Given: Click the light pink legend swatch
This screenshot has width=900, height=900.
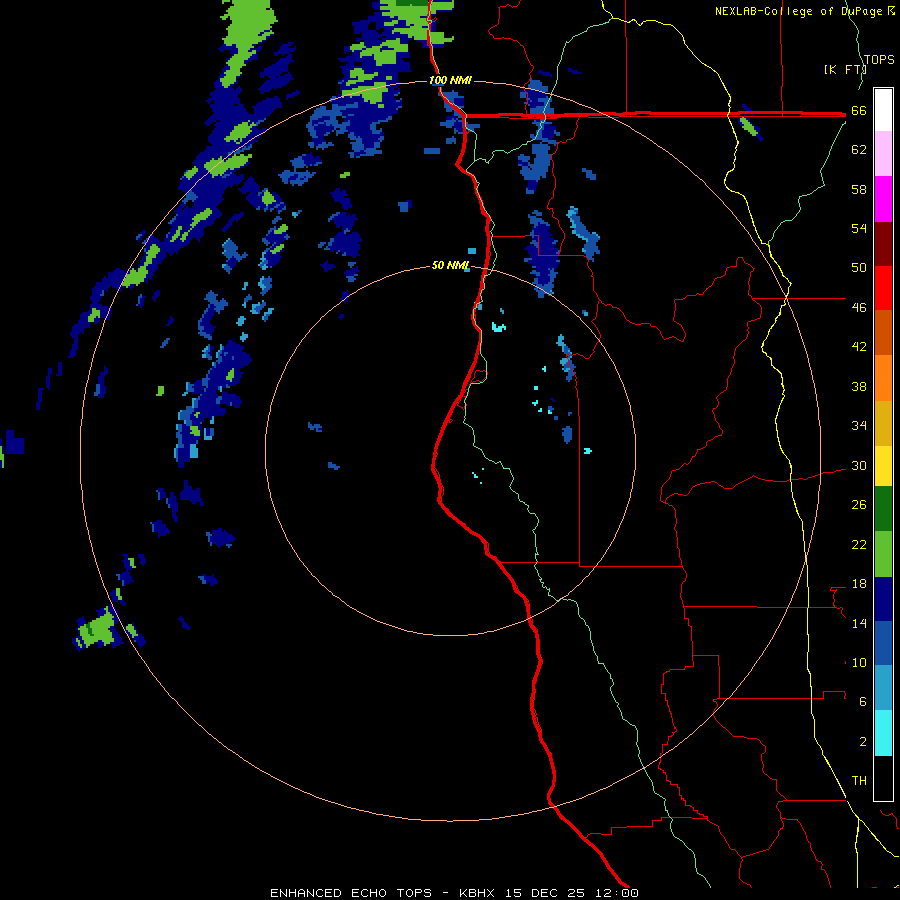Looking at the screenshot, I should click(x=883, y=154).
